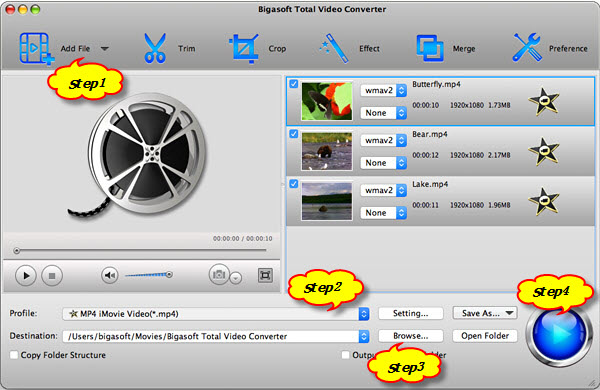600x390 pixels.
Task: Open the None subtitle dropdown for Lake.mp4
Action: [x=383, y=213]
